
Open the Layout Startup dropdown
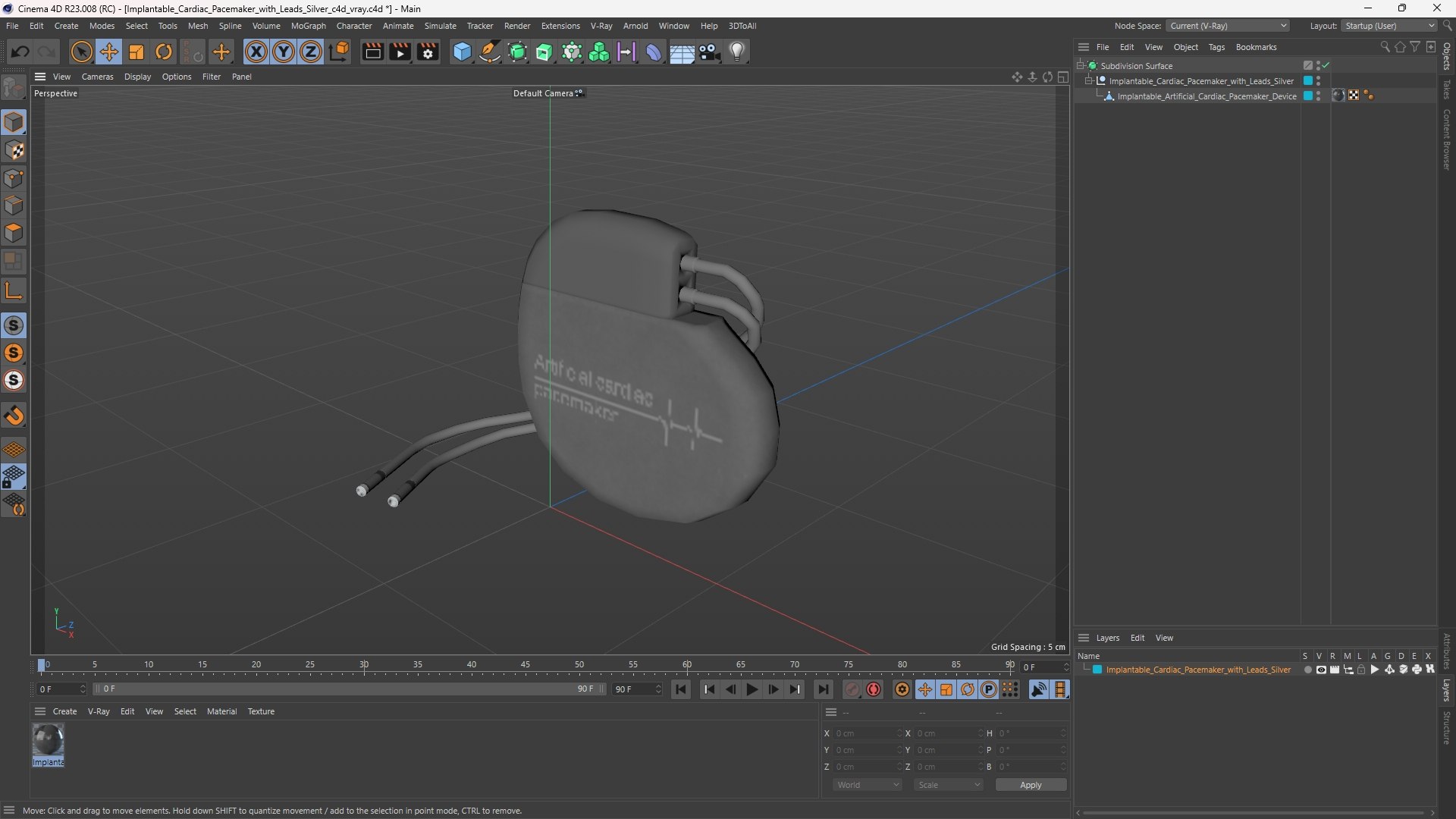click(1389, 26)
